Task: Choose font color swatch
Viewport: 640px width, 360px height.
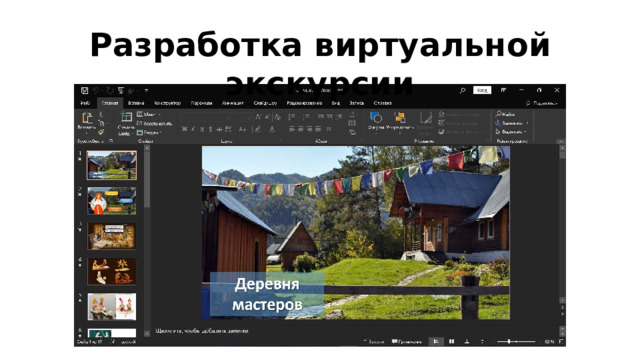Action: click(x=272, y=129)
